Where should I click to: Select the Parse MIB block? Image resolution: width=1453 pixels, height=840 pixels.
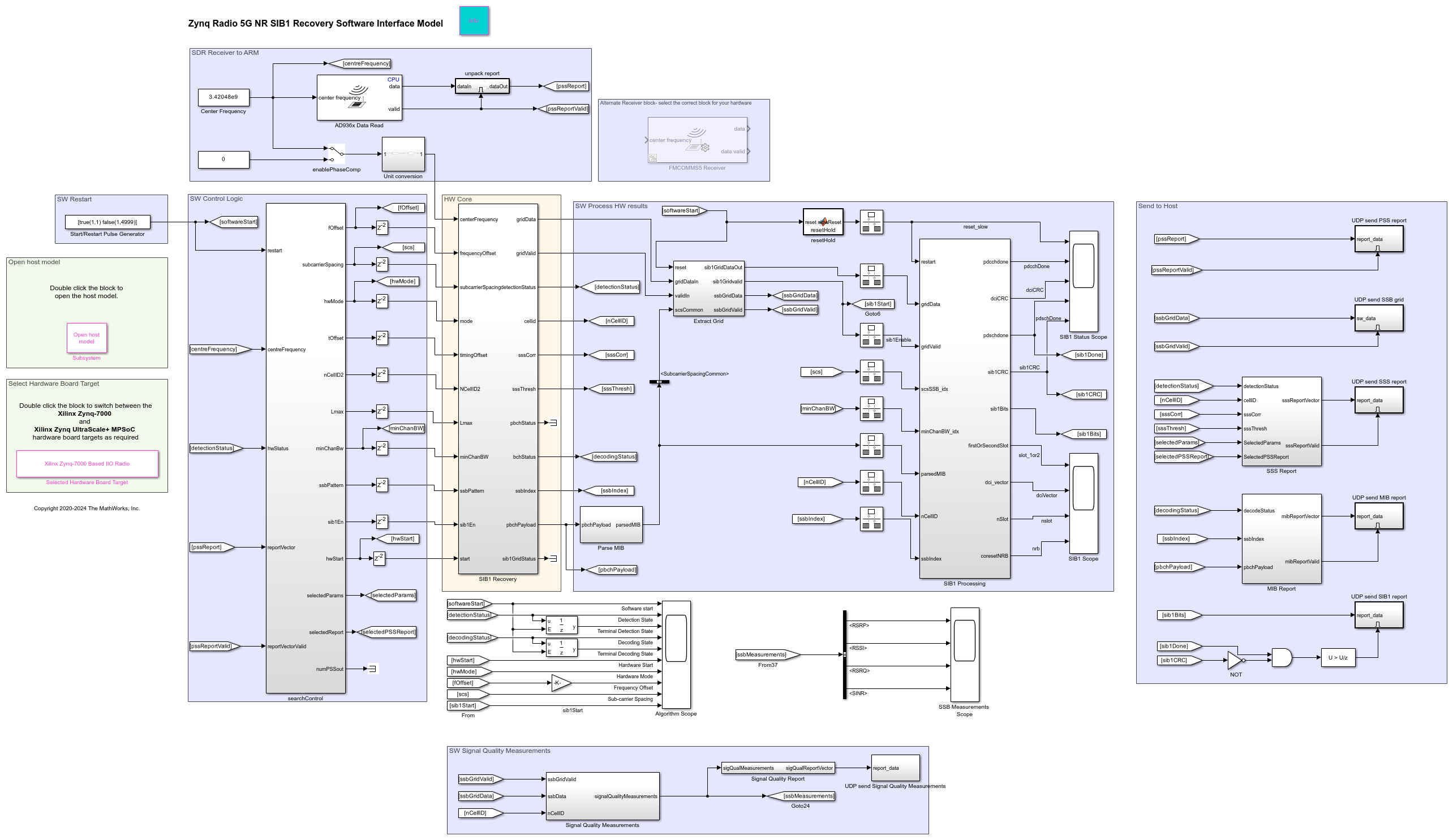(611, 524)
